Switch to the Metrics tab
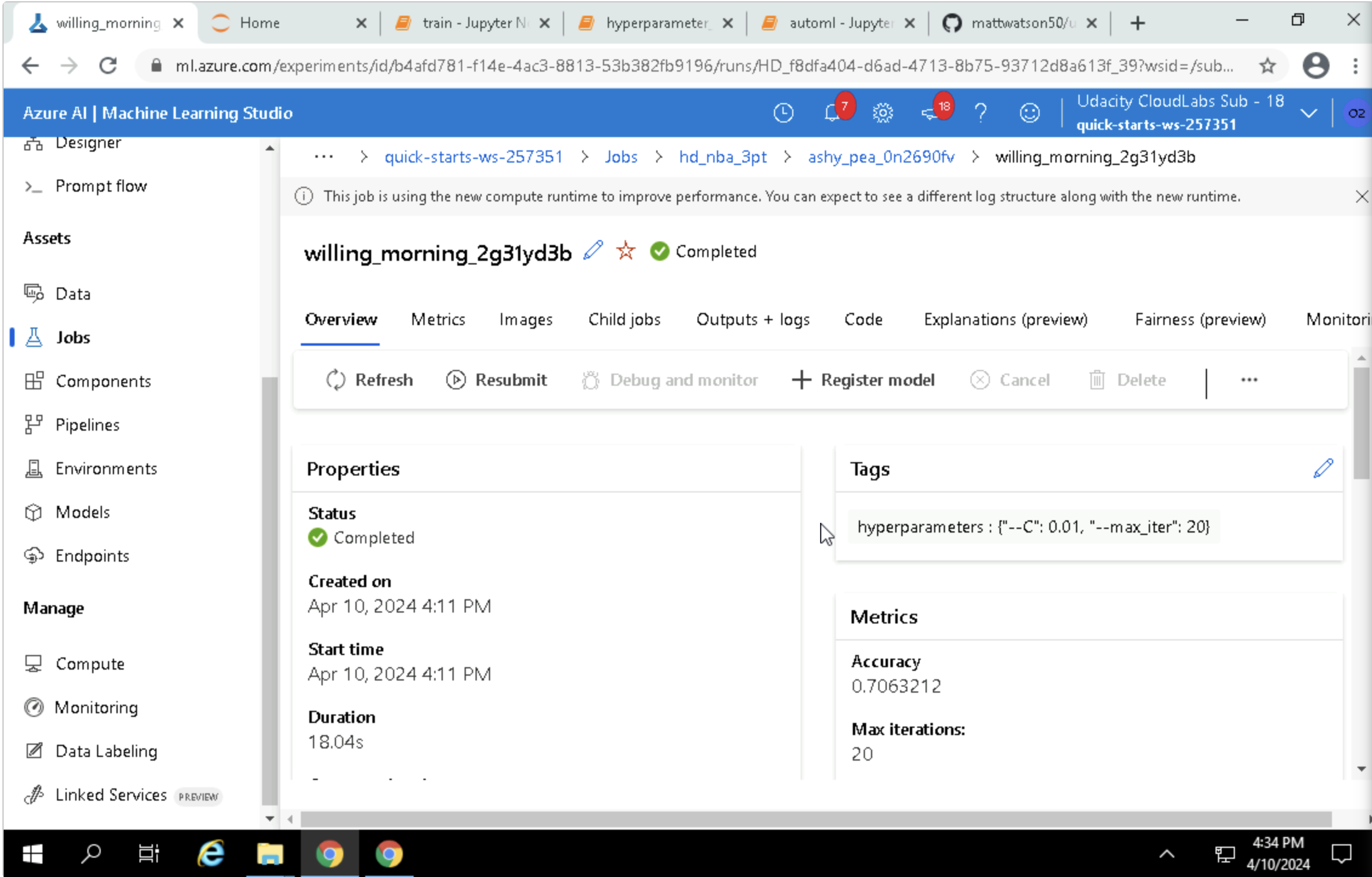This screenshot has height=877, width=1372. [438, 319]
